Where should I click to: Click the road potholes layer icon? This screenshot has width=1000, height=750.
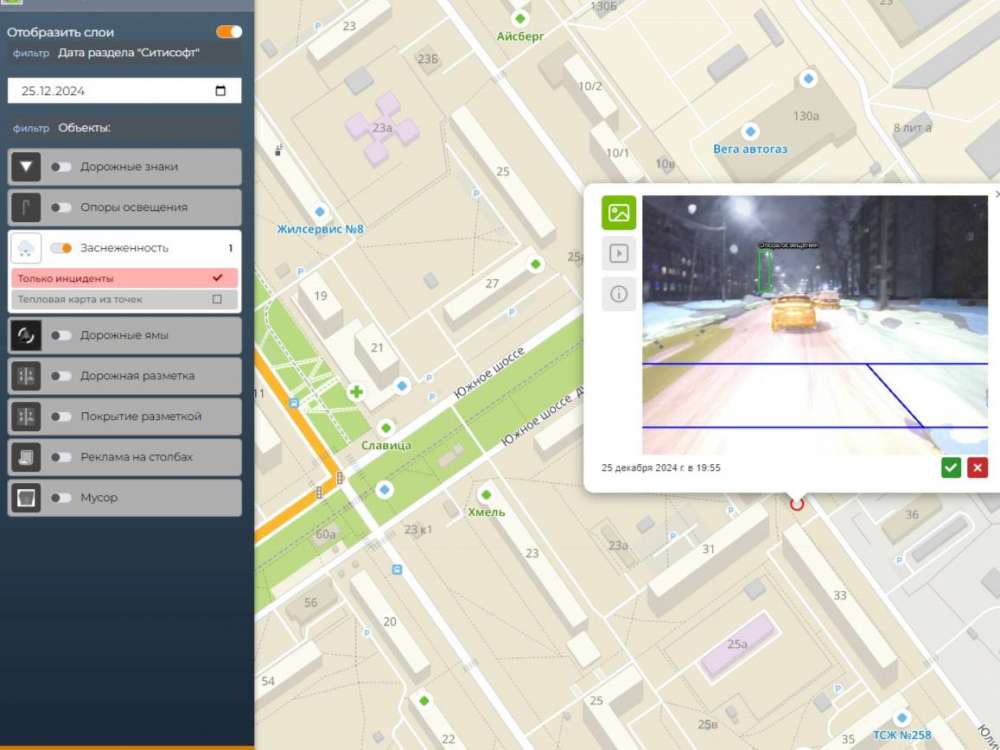click(x=26, y=336)
